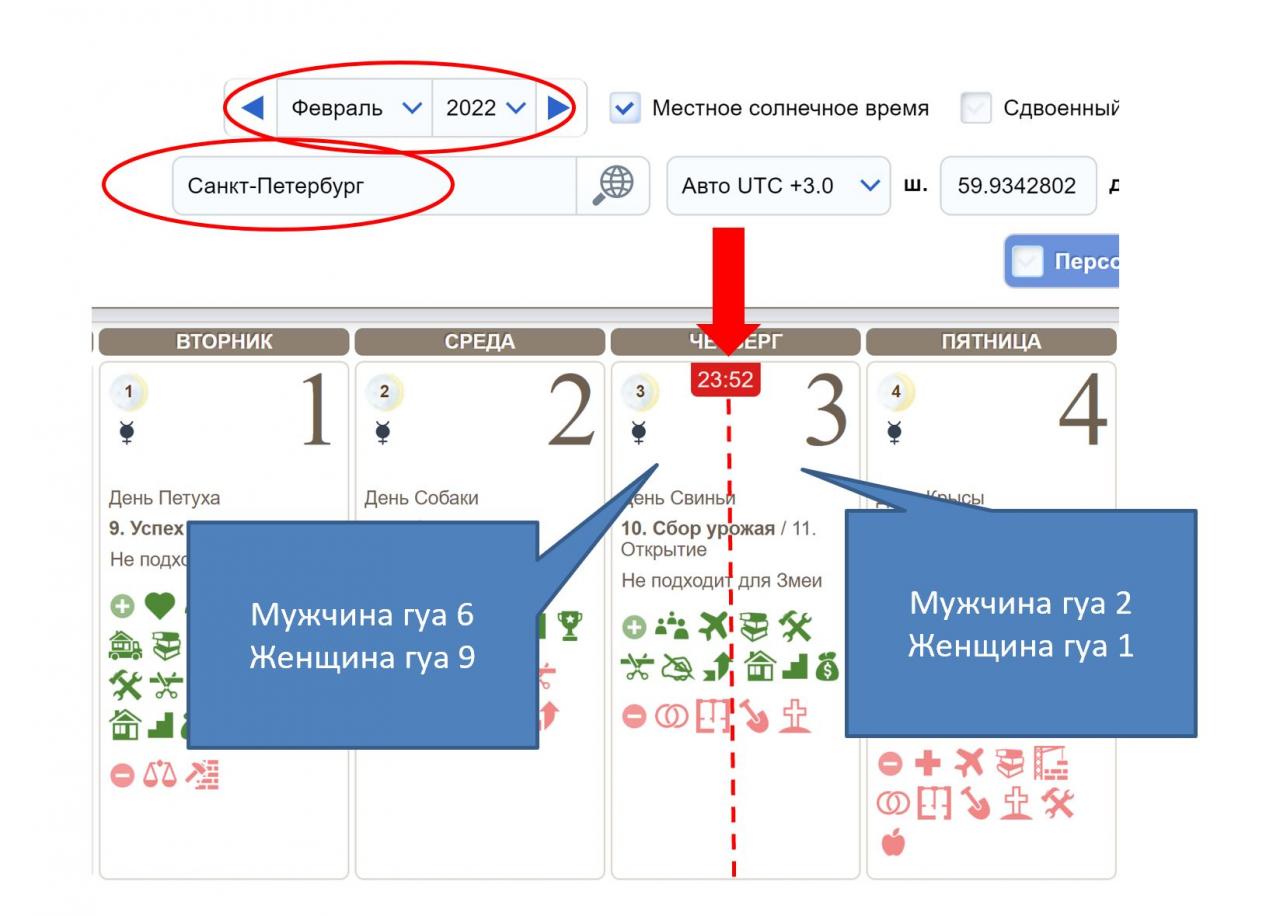Advance to the next month with the right arrow
The width and height of the screenshot is (1280, 916).
click(x=559, y=108)
